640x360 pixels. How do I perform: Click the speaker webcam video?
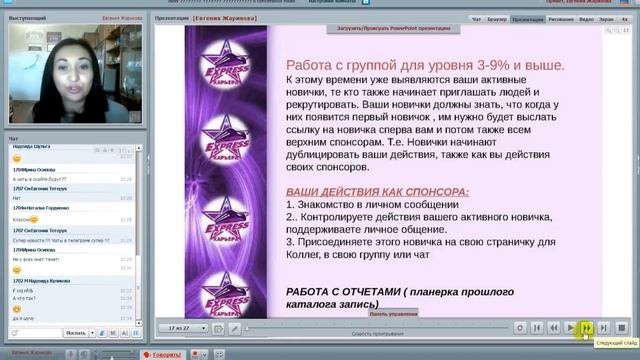76,73
